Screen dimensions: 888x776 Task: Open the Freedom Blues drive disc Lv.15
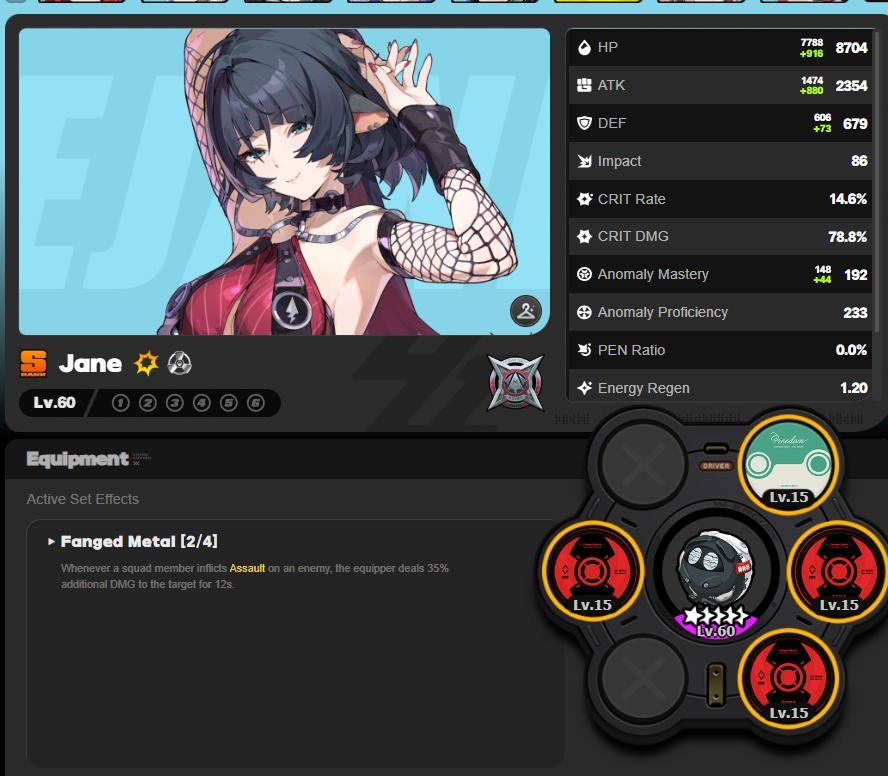pos(788,464)
